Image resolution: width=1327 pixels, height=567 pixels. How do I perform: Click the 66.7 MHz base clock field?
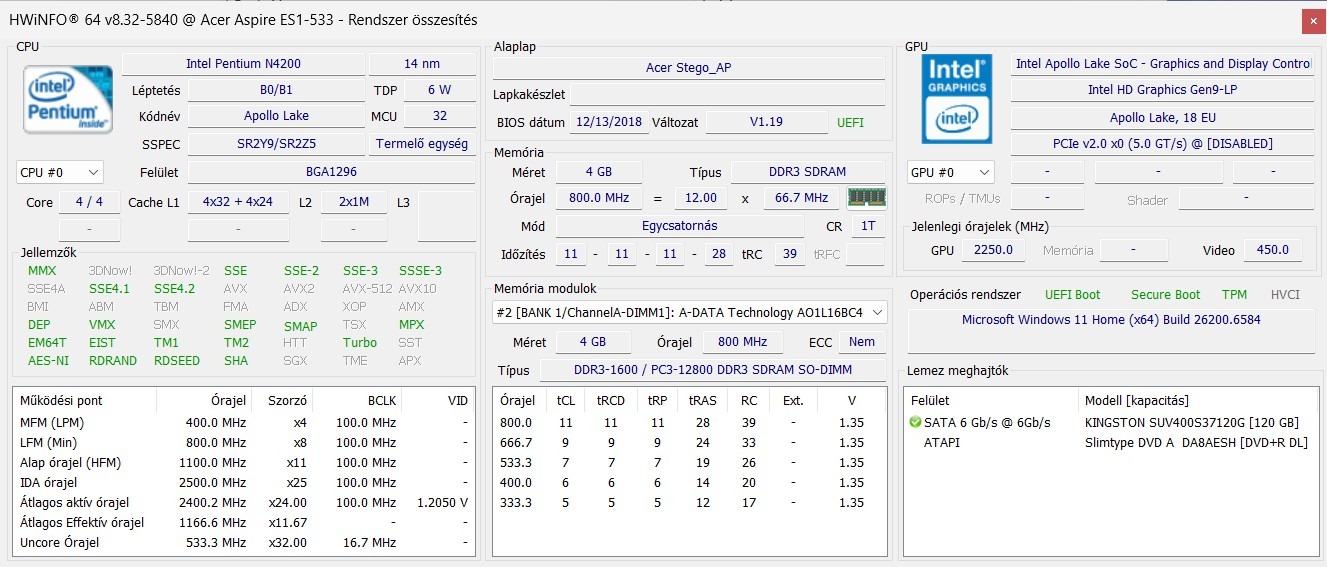[802, 198]
